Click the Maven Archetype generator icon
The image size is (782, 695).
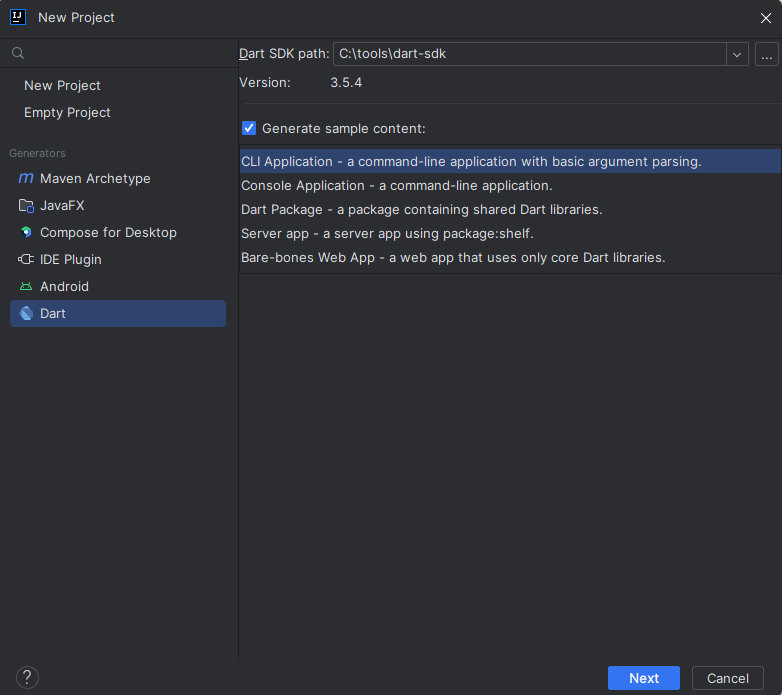(26, 178)
